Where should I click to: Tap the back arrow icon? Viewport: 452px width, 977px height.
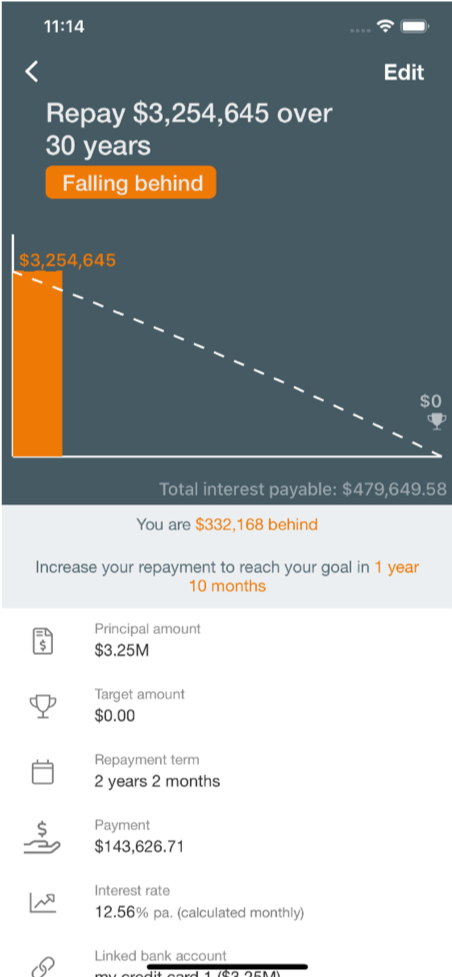(x=32, y=72)
